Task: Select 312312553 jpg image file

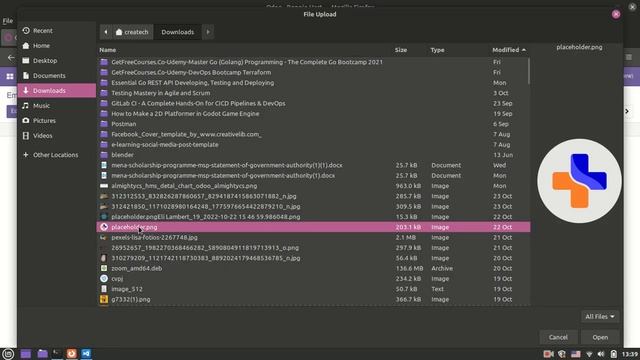Action: (313, 196)
